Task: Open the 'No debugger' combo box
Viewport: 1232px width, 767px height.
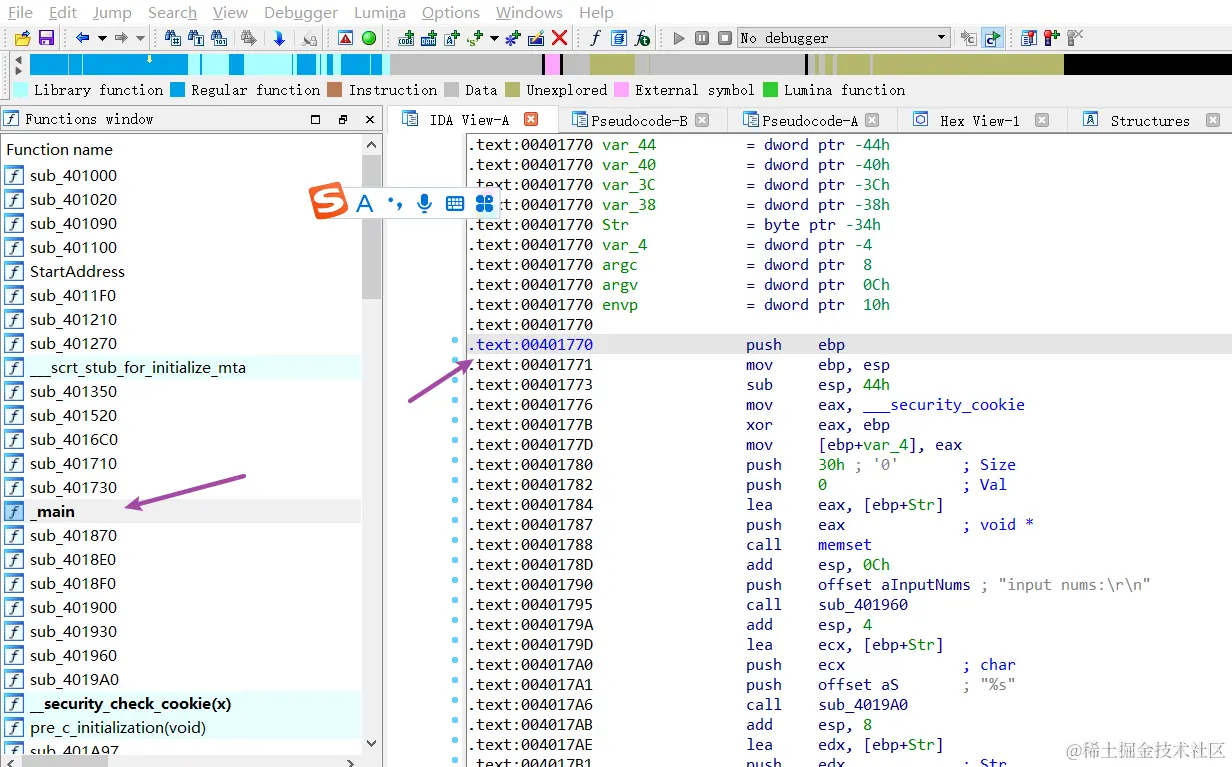Action: [x=844, y=38]
